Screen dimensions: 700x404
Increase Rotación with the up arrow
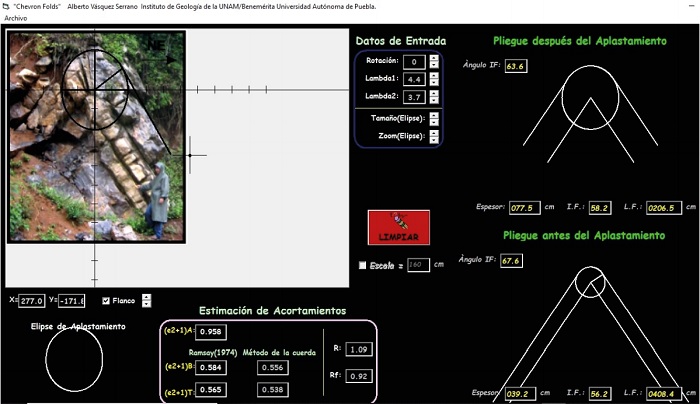click(434, 58)
